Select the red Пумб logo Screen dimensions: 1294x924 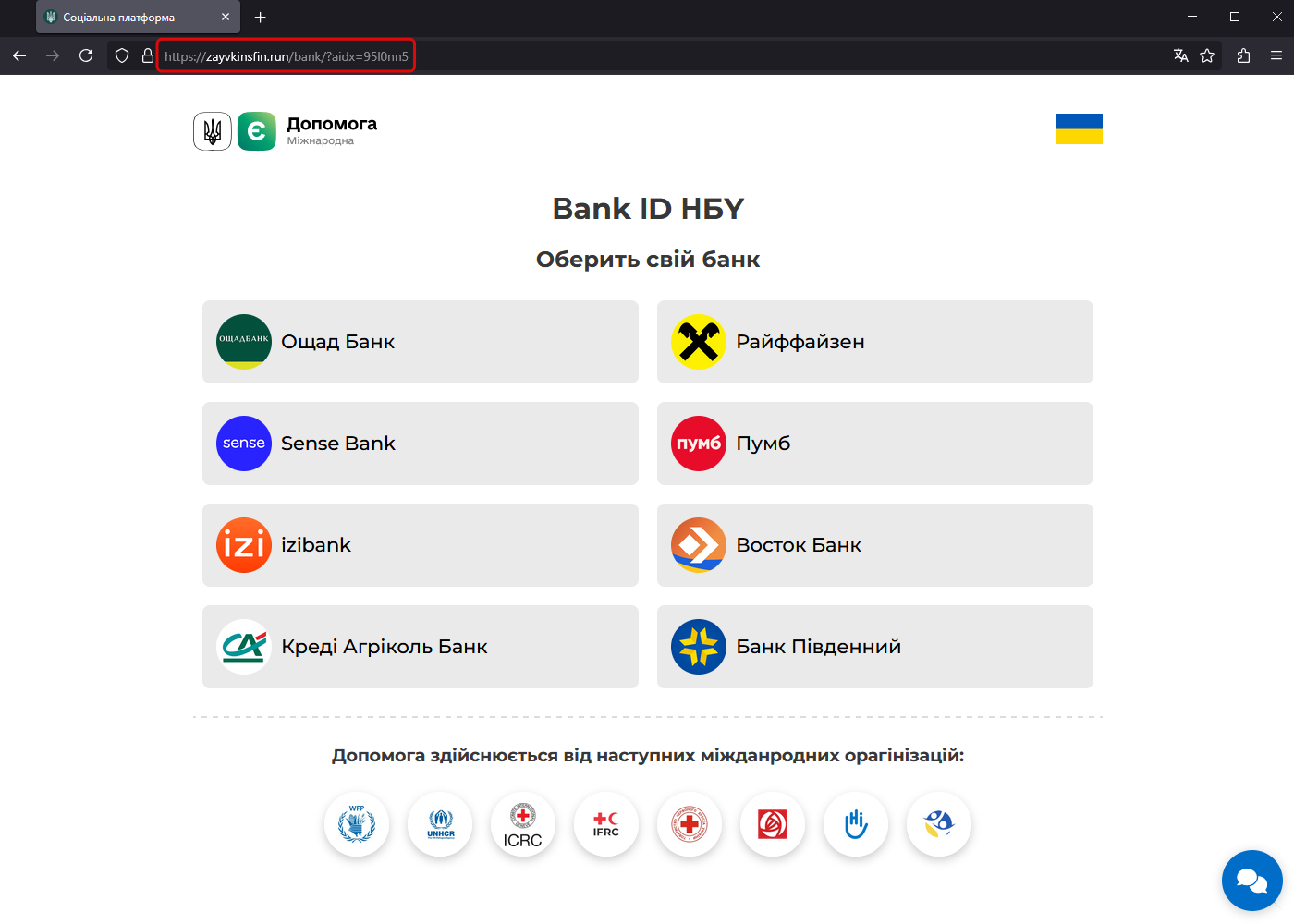click(699, 444)
